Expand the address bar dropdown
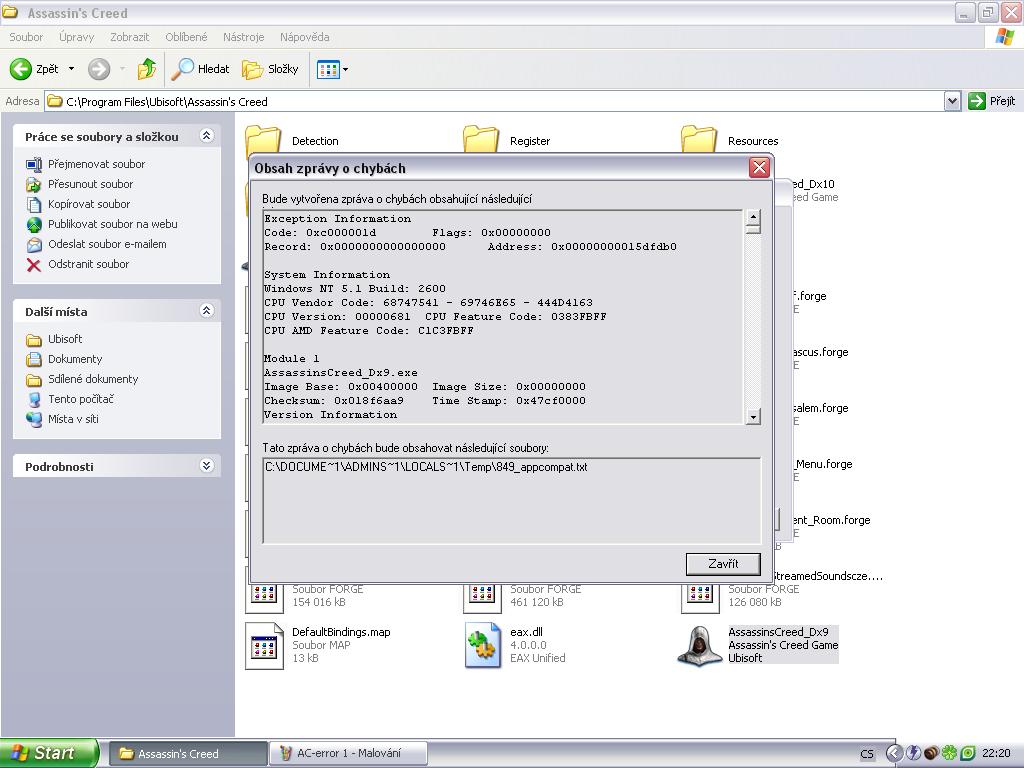The image size is (1024, 768). coord(952,101)
